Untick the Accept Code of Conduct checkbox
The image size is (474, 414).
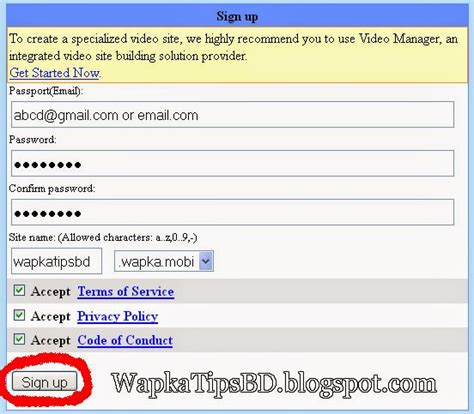pyautogui.click(x=19, y=339)
